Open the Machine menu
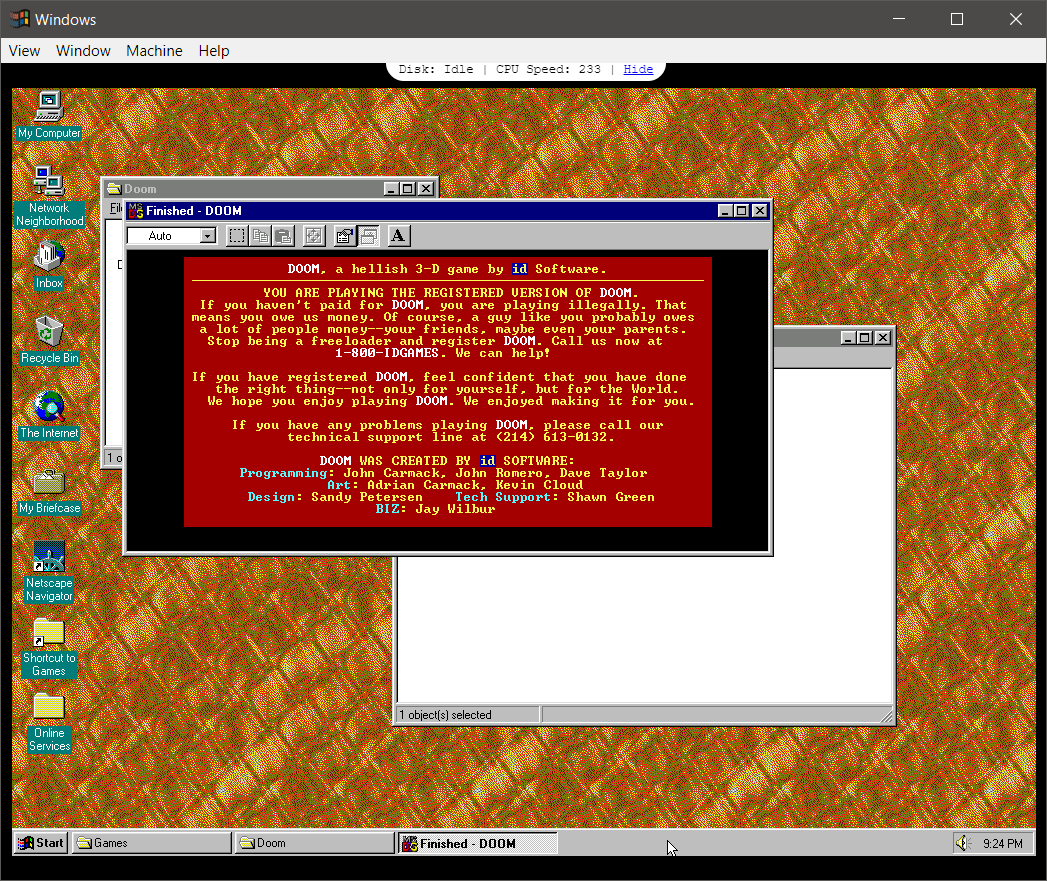This screenshot has height=881, width=1047. coord(154,51)
